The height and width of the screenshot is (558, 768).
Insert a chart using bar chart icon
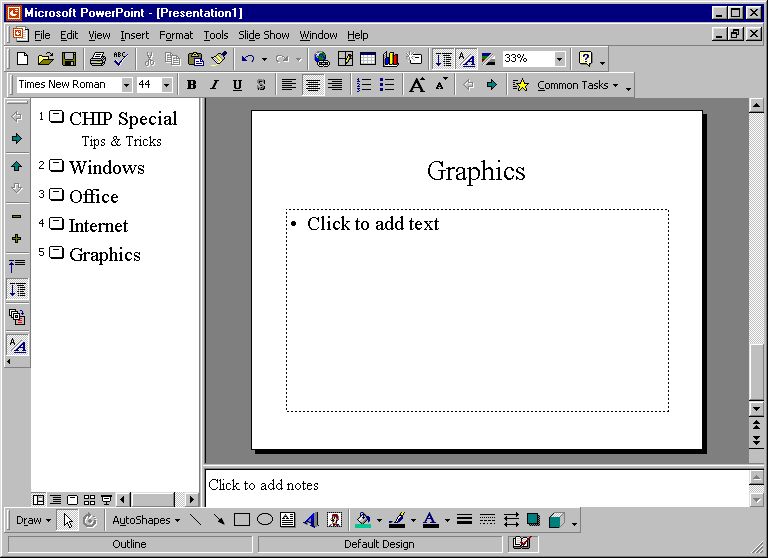coord(391,59)
